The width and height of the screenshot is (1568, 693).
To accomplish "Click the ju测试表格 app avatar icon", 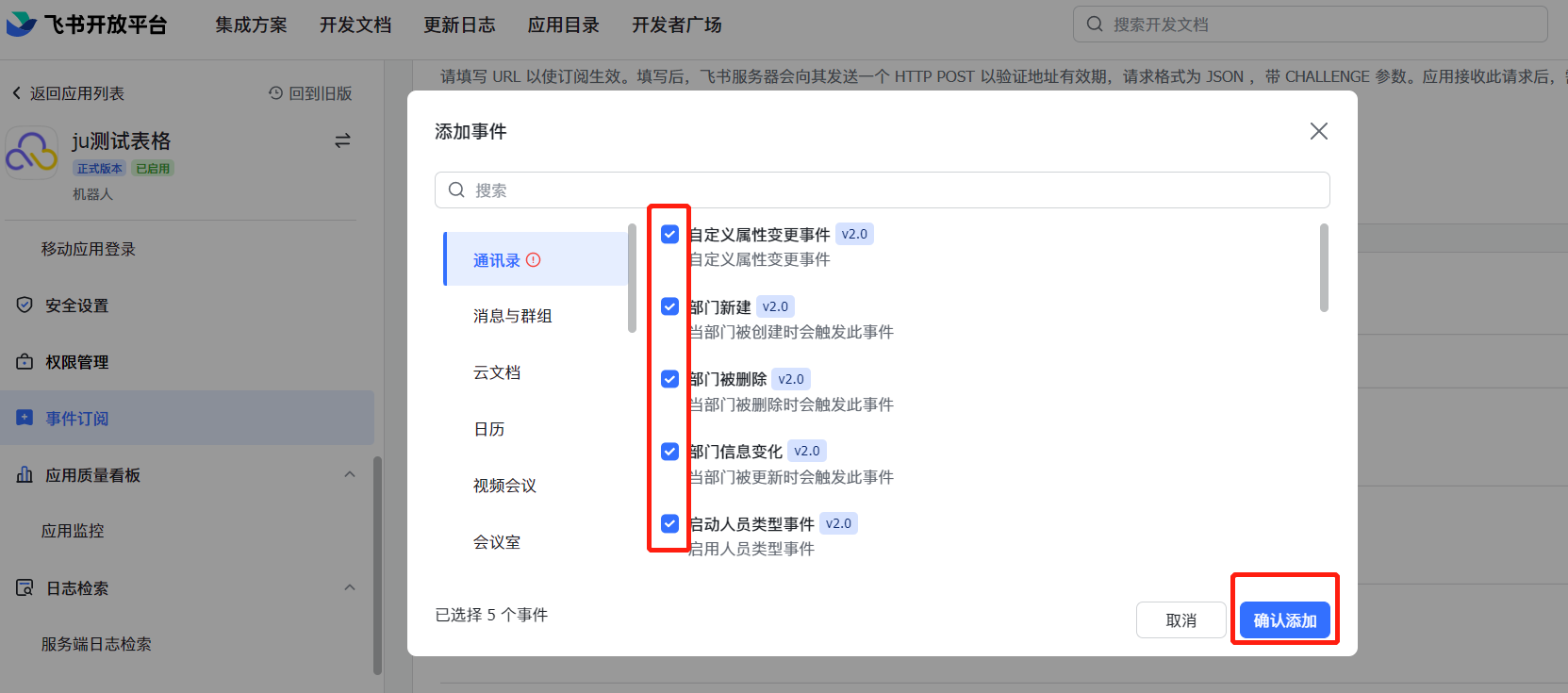I will (x=32, y=153).
